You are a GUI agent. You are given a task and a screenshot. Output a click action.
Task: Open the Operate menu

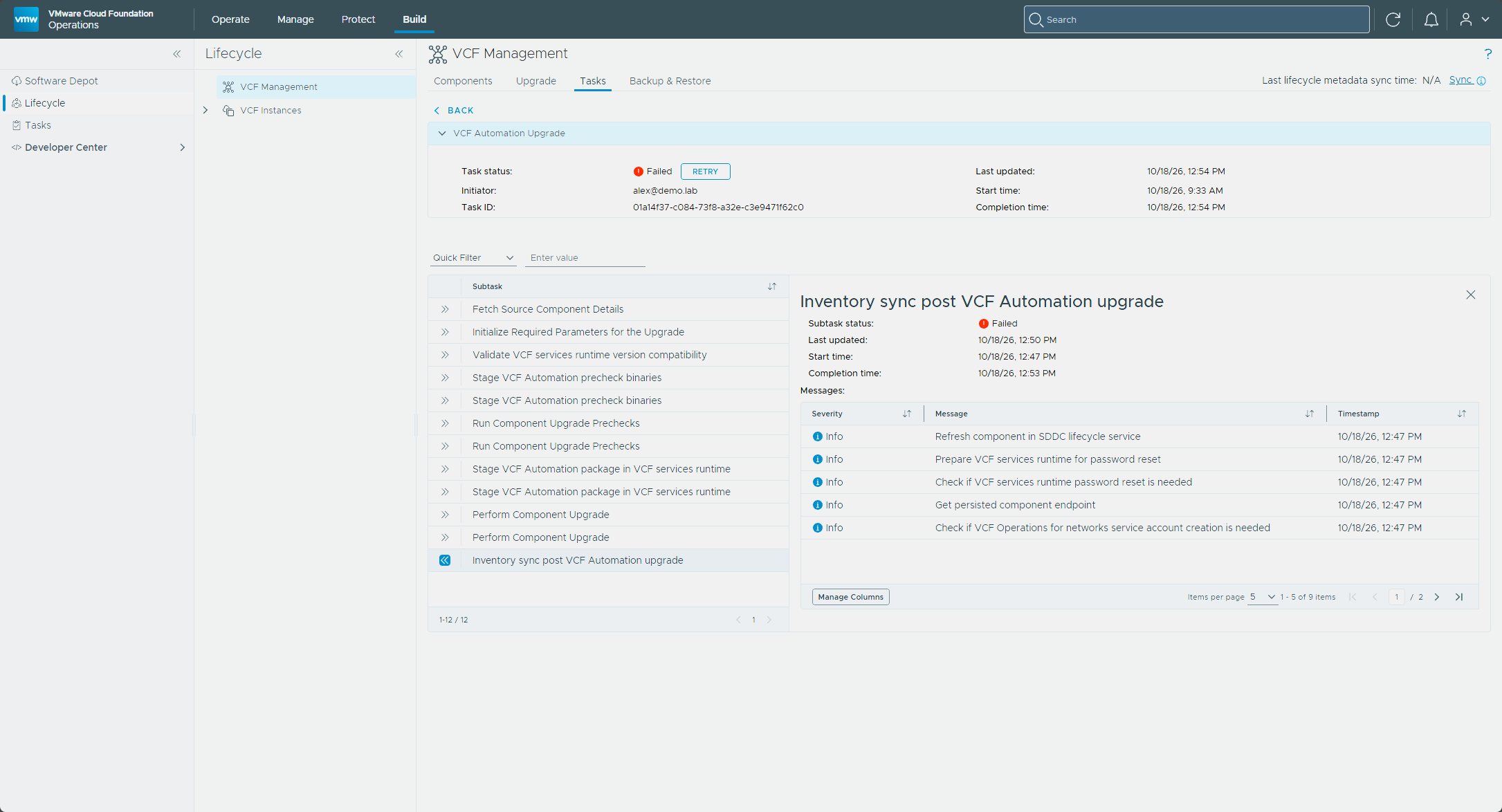(x=230, y=19)
